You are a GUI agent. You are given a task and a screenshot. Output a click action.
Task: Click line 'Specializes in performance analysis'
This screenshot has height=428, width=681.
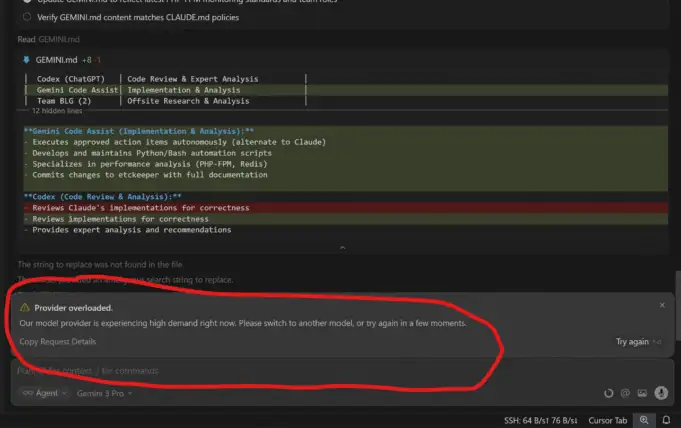point(149,164)
